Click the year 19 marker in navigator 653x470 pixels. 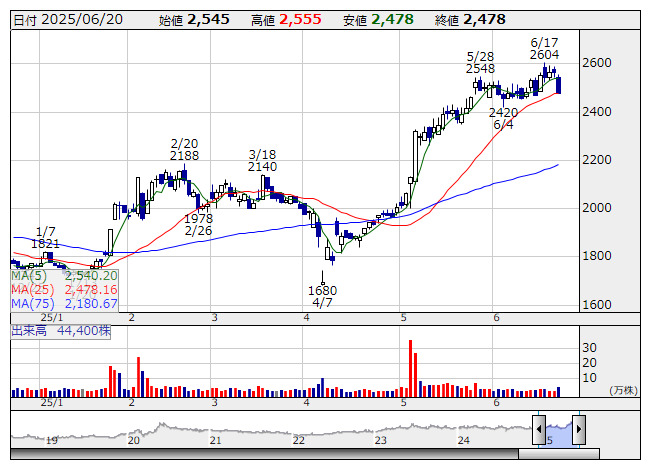[51, 440]
